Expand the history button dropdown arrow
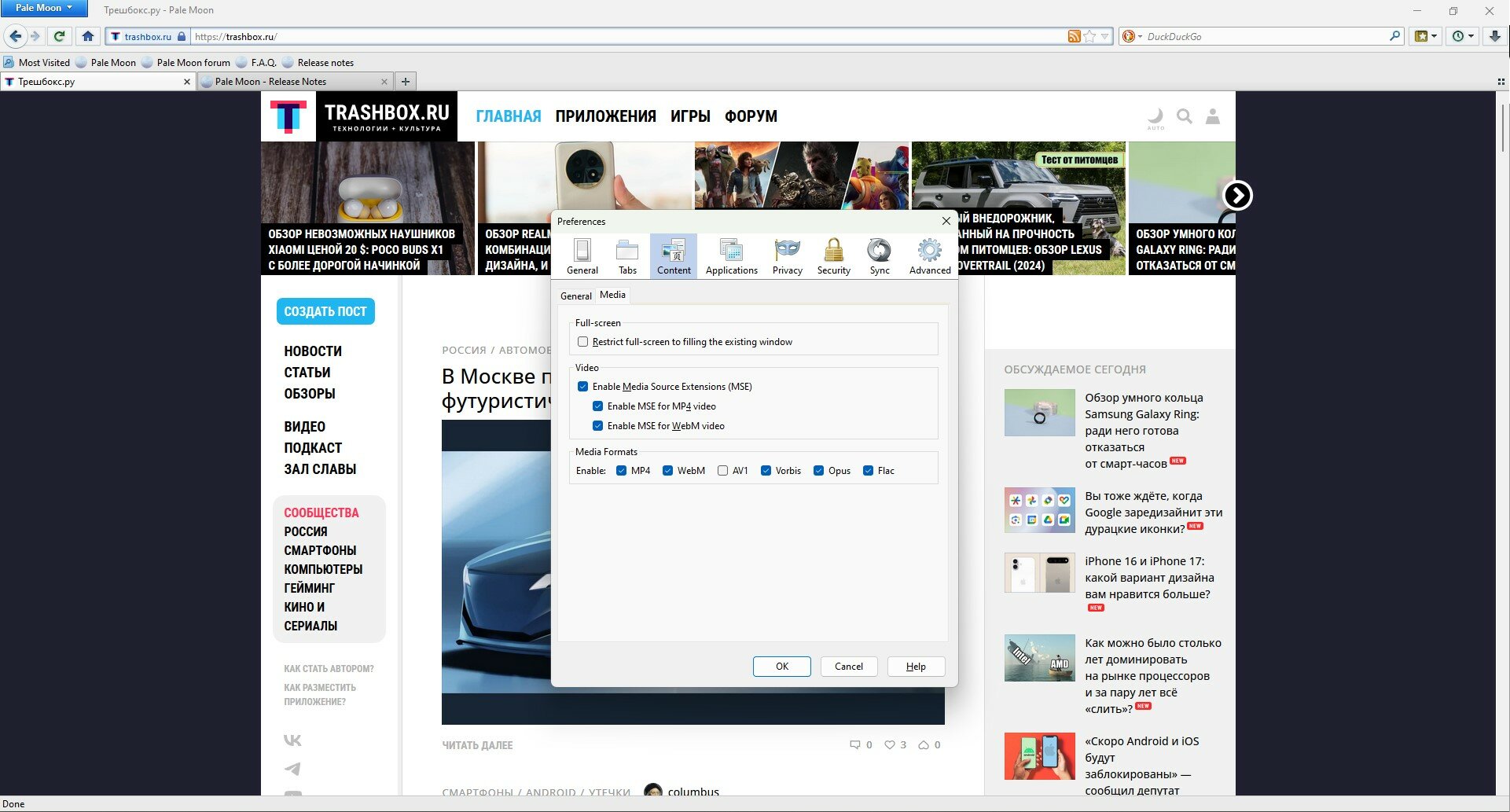Image resolution: width=1510 pixels, height=812 pixels. (x=1471, y=36)
